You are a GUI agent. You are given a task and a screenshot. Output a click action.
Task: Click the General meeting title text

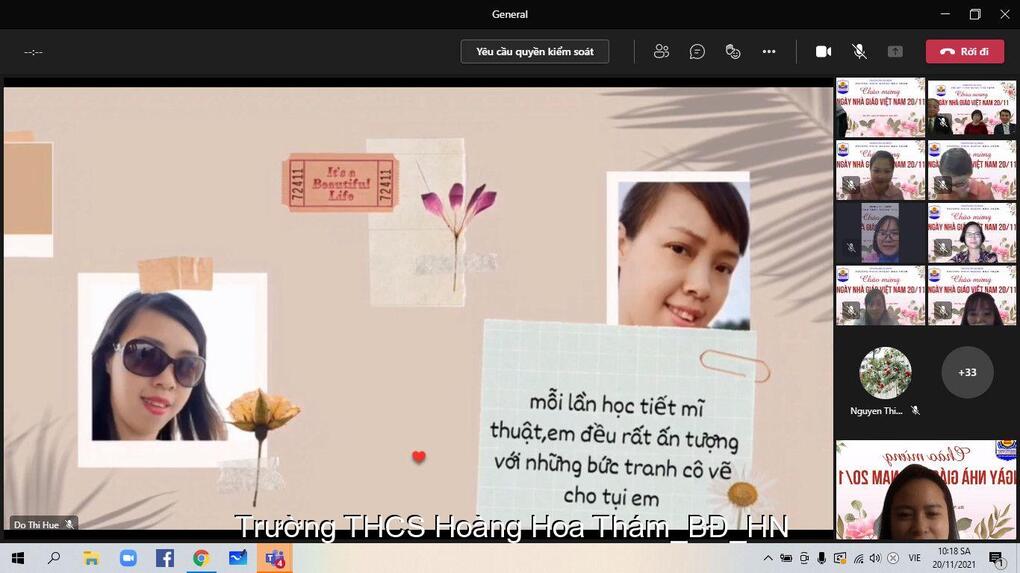(509, 14)
